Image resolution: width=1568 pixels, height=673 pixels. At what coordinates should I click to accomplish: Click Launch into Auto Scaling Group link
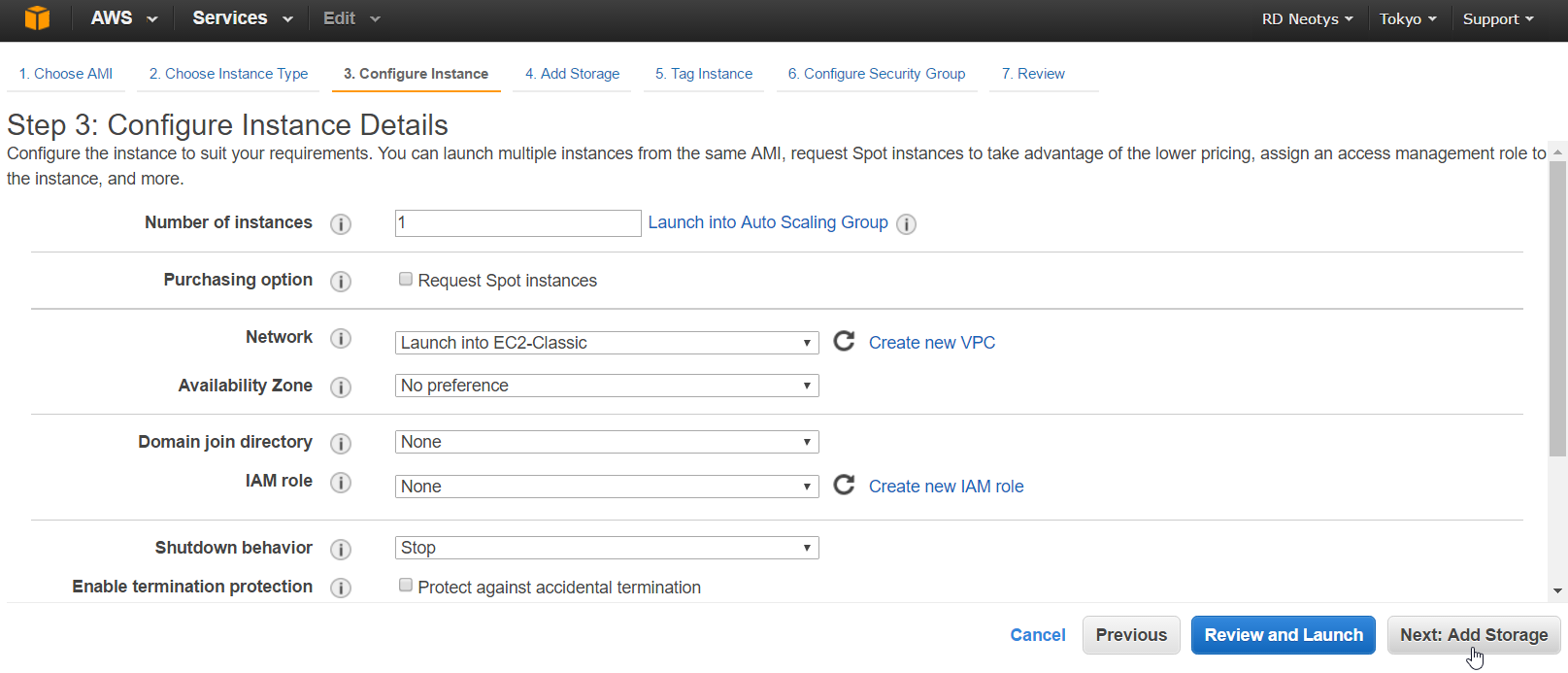point(768,222)
